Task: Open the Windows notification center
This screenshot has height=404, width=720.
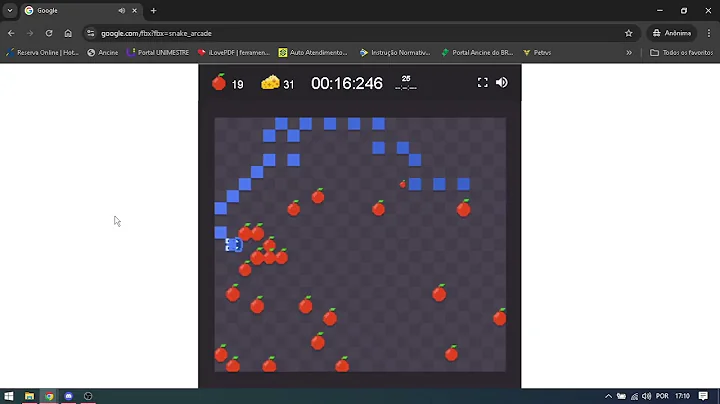Action: 703,396
